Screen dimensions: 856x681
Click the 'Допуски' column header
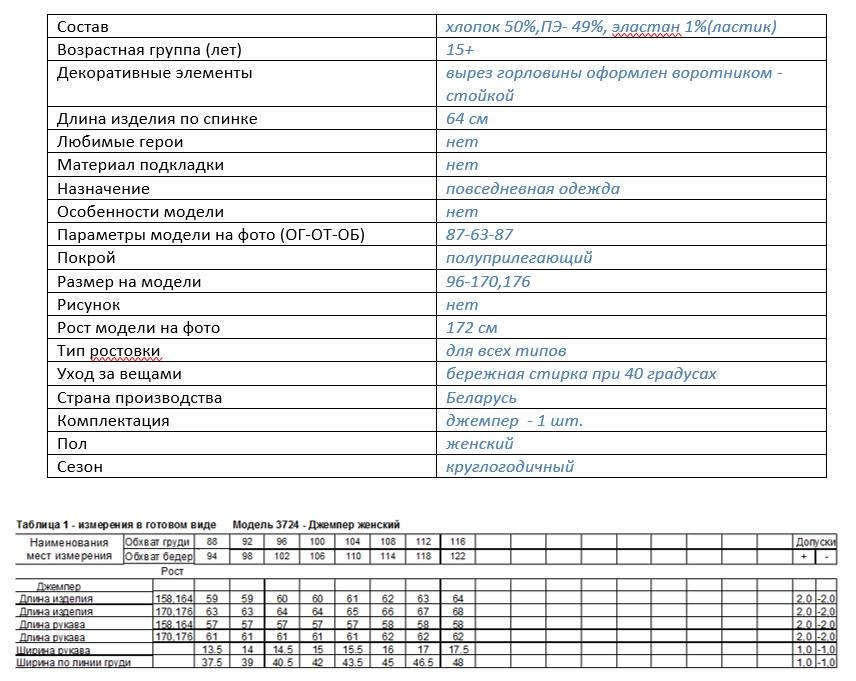tap(815, 542)
